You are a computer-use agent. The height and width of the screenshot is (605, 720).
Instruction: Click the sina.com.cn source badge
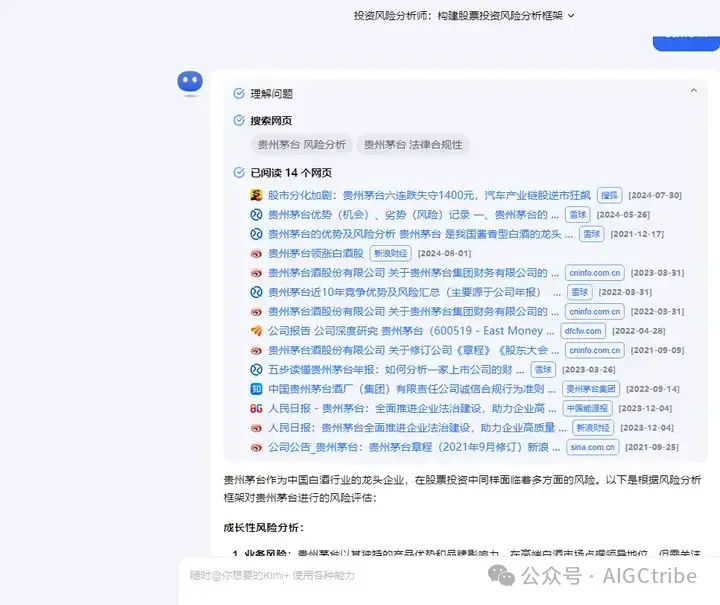(x=593, y=447)
